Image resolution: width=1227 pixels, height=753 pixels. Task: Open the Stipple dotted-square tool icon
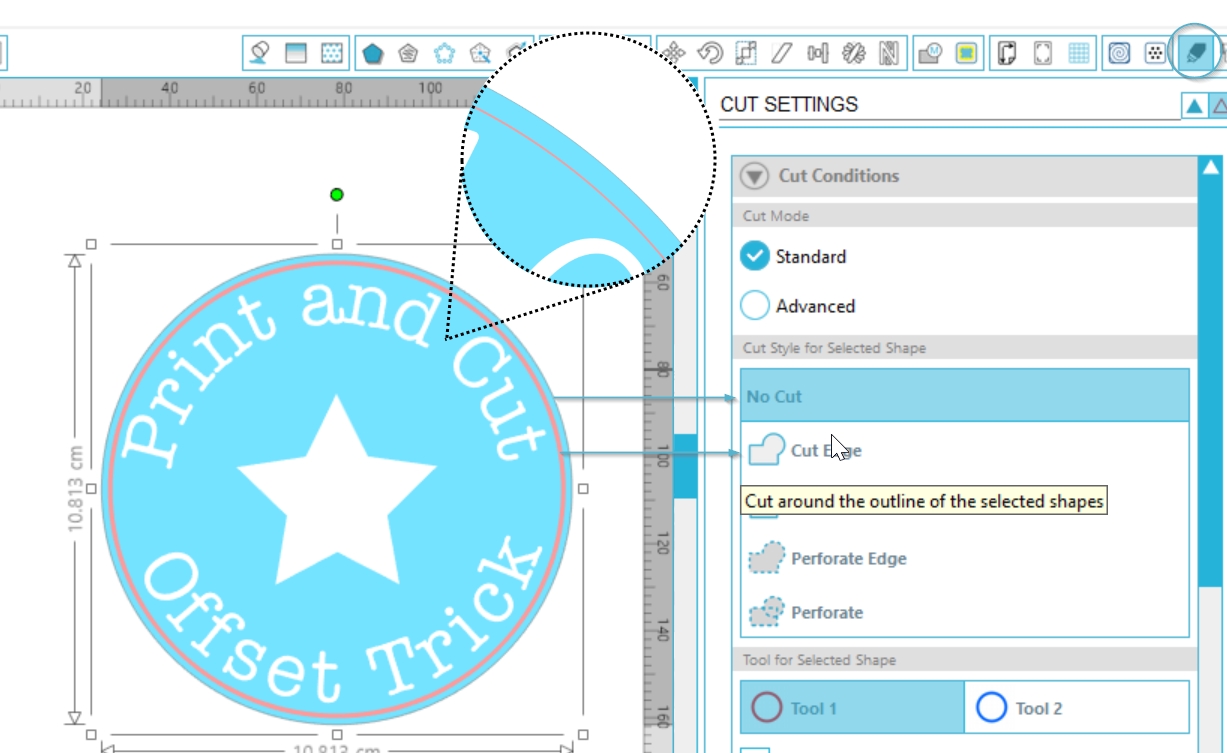[1153, 53]
